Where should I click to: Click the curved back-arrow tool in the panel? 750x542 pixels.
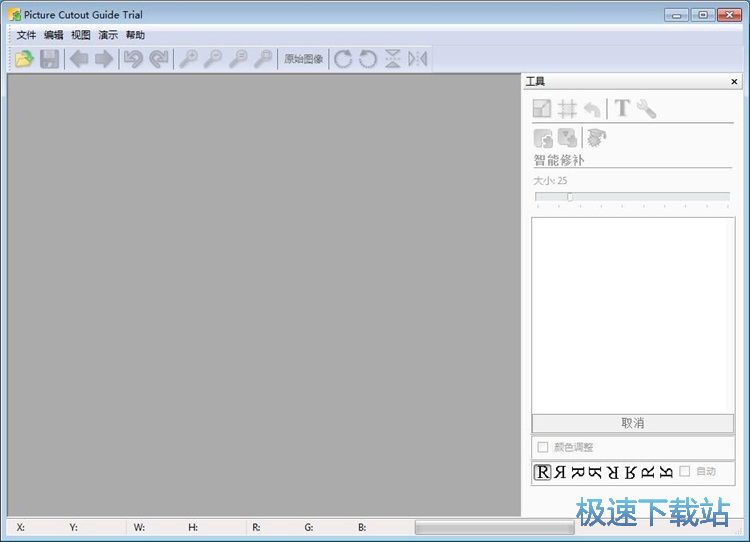(x=593, y=110)
